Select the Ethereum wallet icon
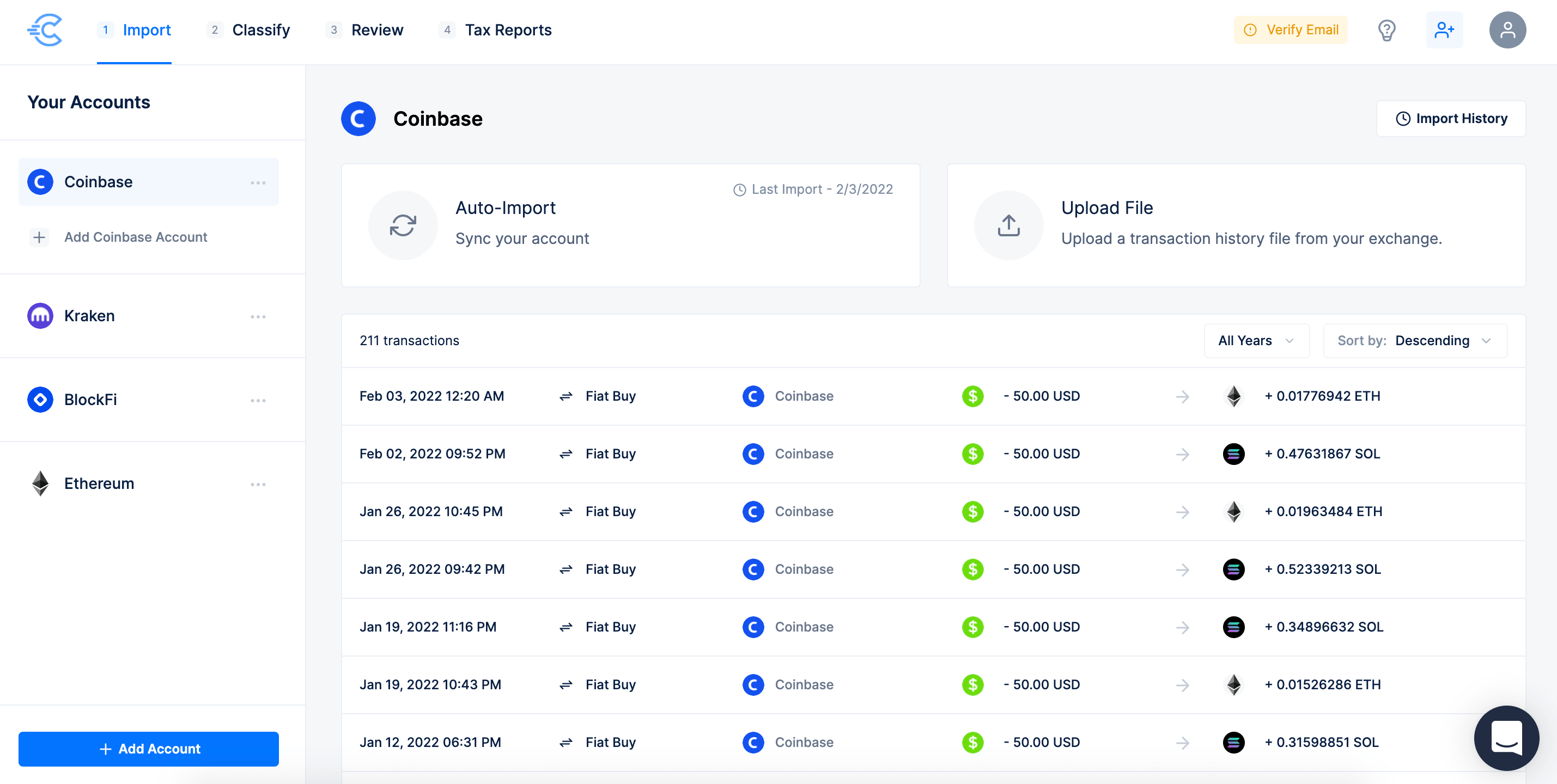The height and width of the screenshot is (784, 1557). pos(39,483)
